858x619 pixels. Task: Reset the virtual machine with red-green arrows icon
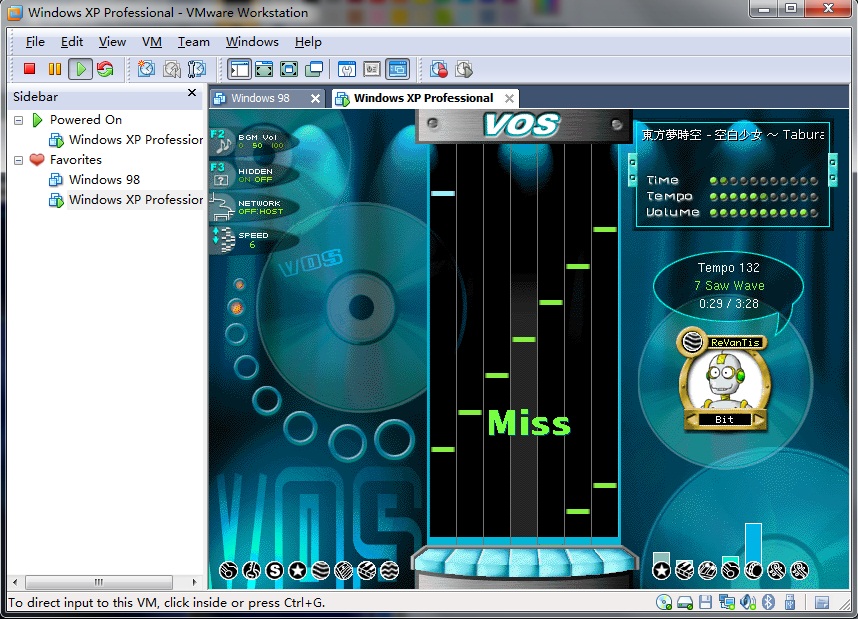coord(105,69)
